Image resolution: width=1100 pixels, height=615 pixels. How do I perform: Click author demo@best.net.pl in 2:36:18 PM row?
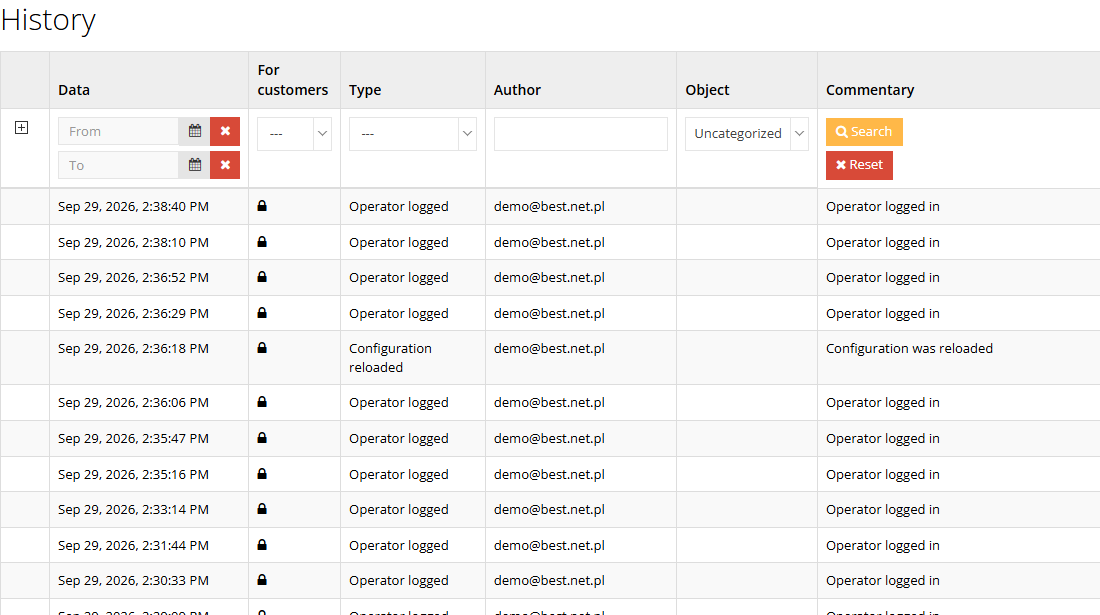coord(549,349)
